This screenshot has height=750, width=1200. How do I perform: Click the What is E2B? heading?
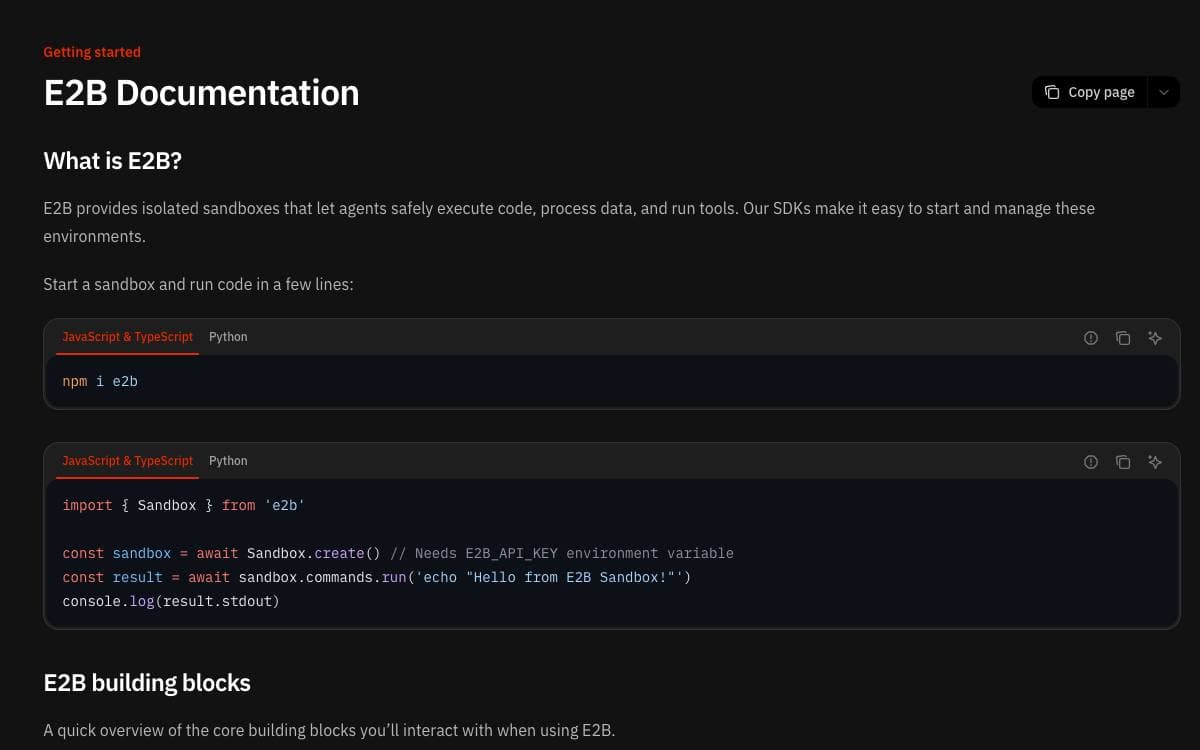(x=113, y=161)
